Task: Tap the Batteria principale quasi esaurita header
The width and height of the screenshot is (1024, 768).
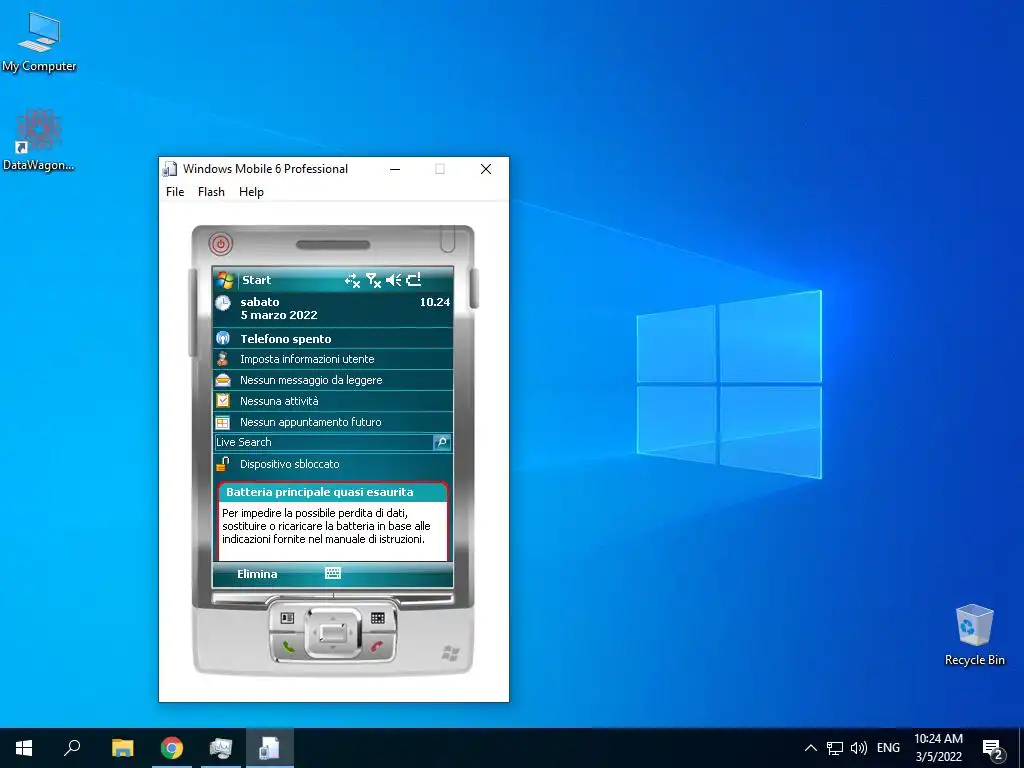Action: tap(332, 492)
